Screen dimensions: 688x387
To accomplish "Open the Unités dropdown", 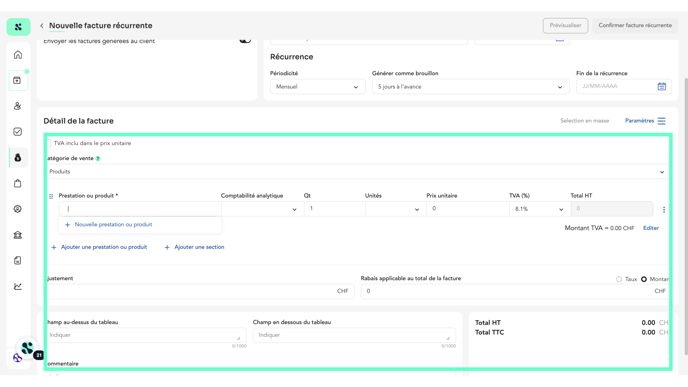I will [395, 209].
